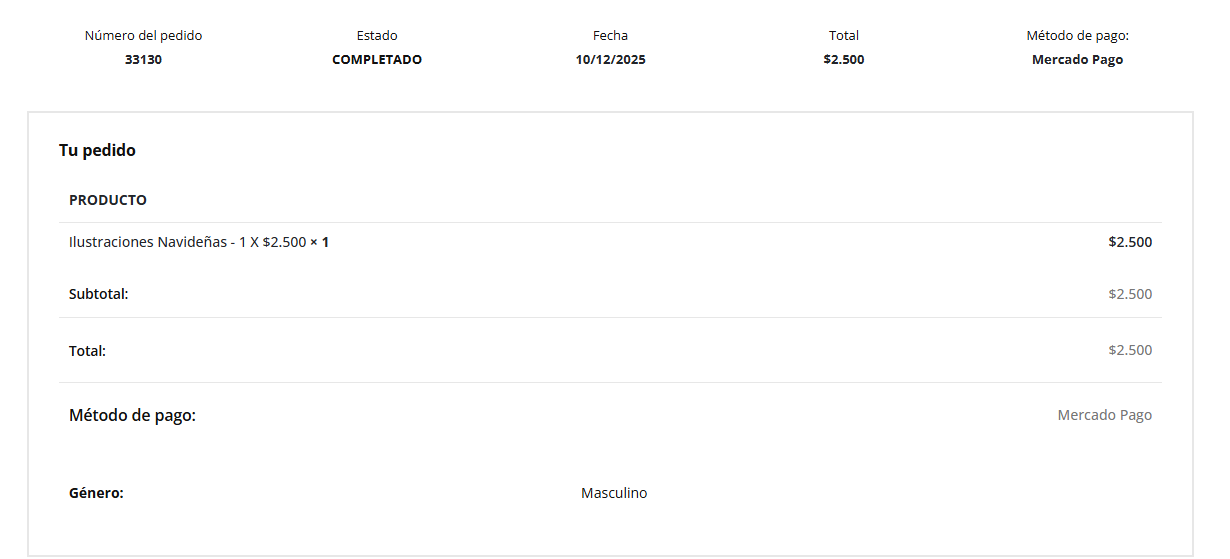Image resolution: width=1230 pixels, height=559 pixels.
Task: Click the COMPLETADO status text
Action: (x=377, y=60)
